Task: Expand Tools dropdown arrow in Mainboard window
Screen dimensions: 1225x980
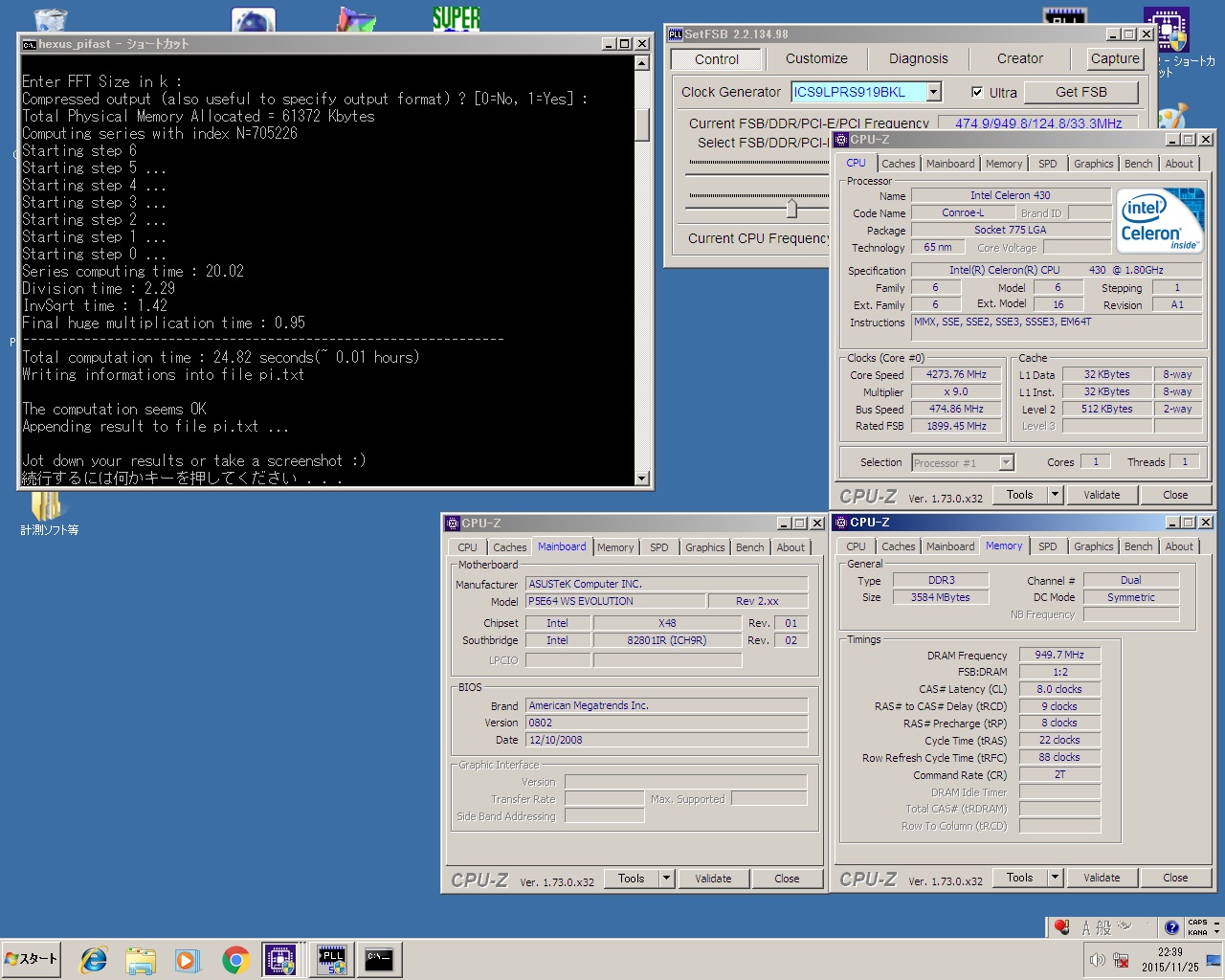Action: (x=666, y=878)
